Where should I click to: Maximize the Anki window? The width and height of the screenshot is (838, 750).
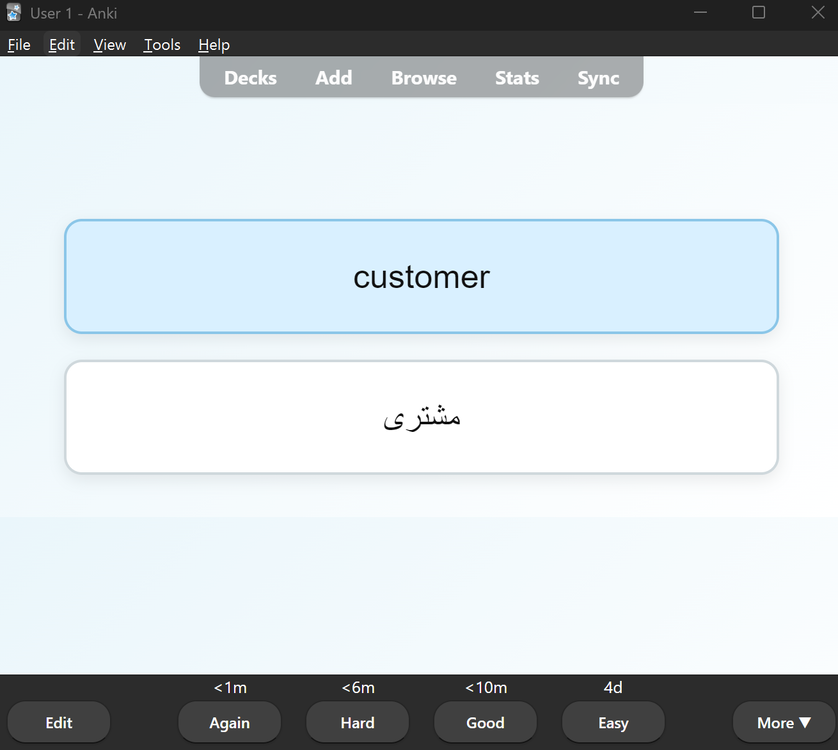click(758, 12)
